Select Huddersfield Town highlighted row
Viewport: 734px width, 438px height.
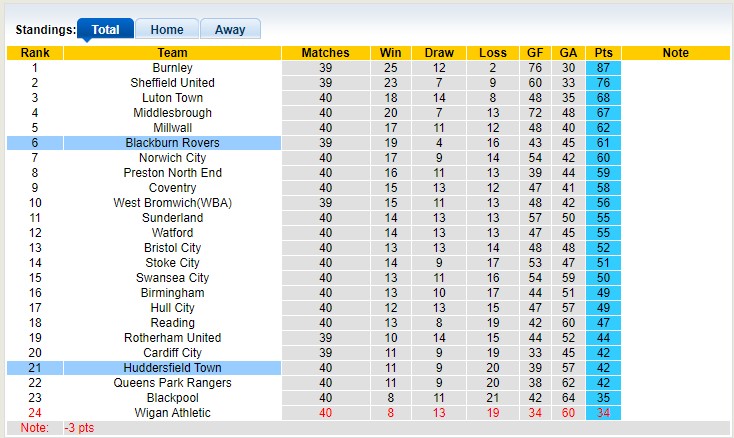tap(172, 368)
